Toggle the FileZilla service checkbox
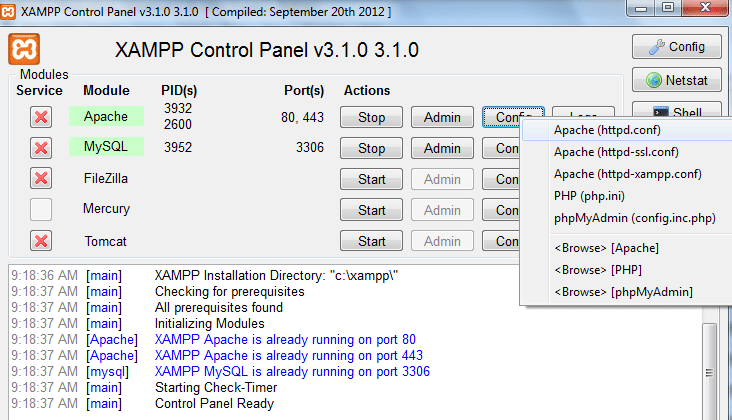732x420 pixels. click(x=41, y=179)
